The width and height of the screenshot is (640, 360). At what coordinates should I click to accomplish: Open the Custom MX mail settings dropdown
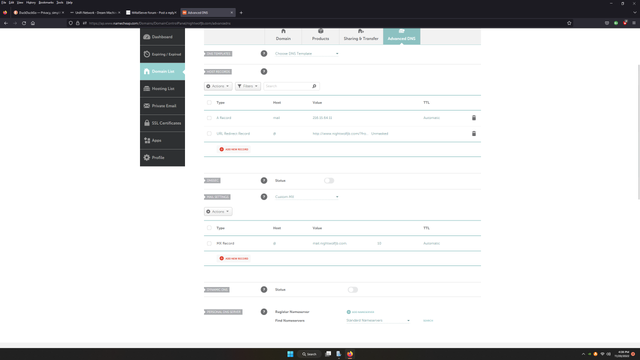coord(307,197)
